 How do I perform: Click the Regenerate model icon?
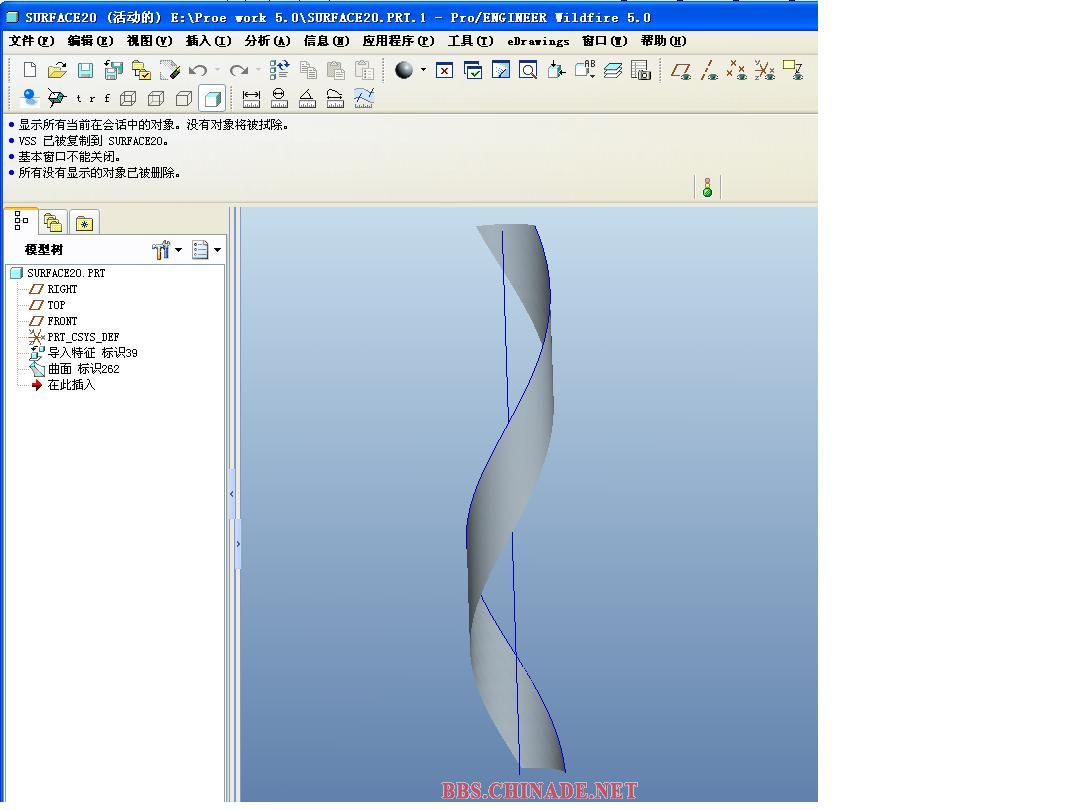279,70
